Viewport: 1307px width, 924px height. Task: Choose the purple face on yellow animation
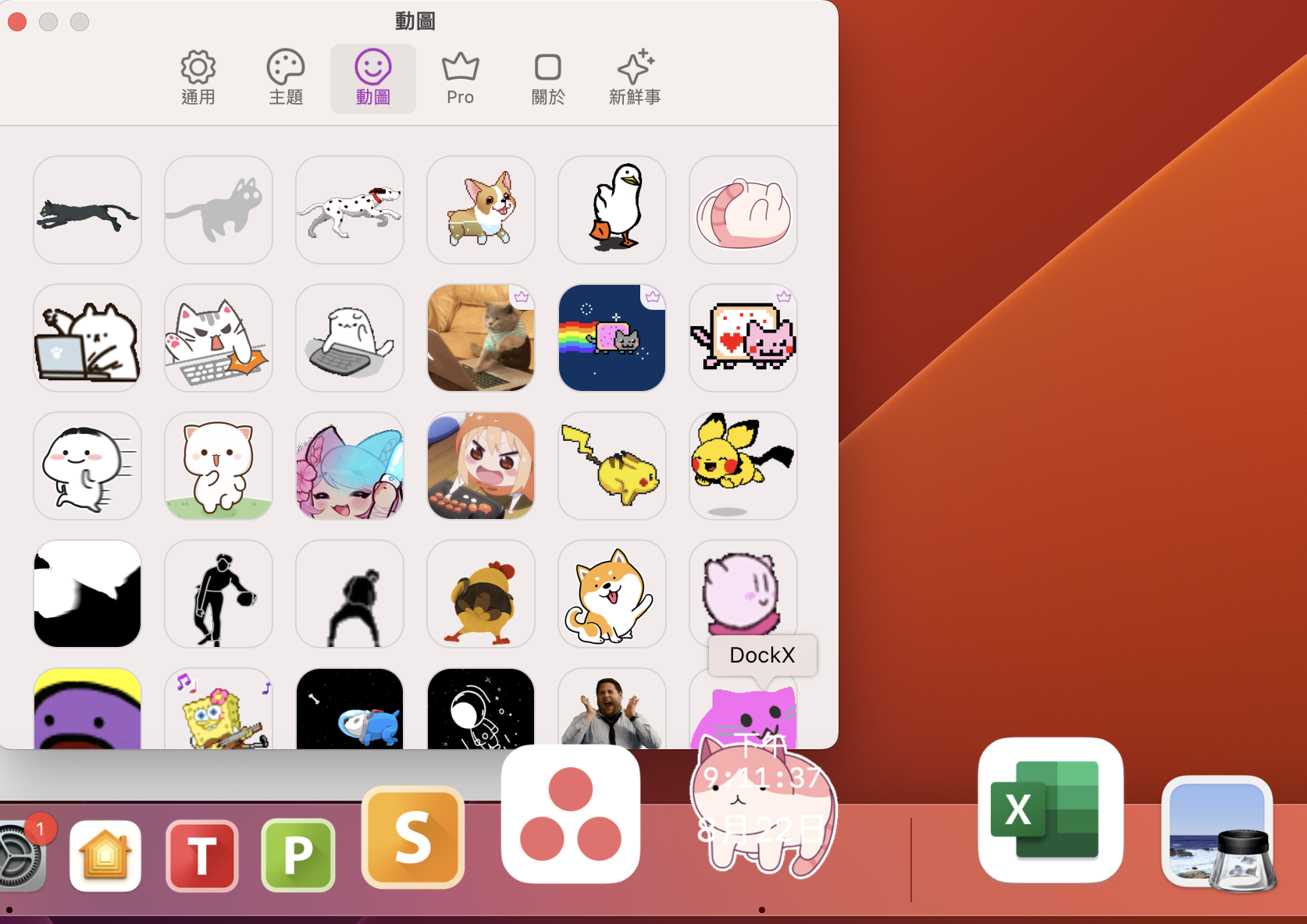87,709
